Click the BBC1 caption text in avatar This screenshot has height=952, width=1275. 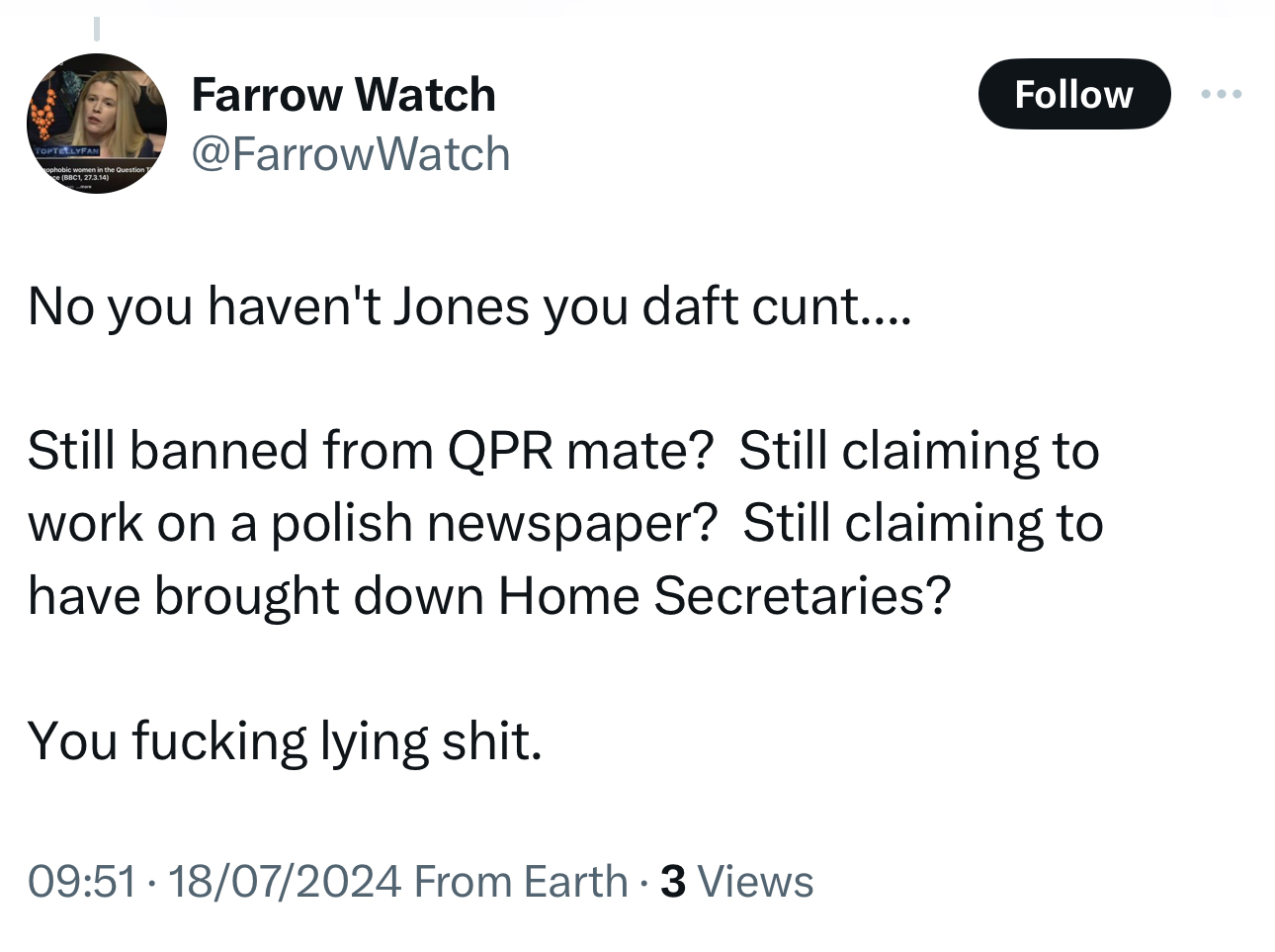[84, 177]
